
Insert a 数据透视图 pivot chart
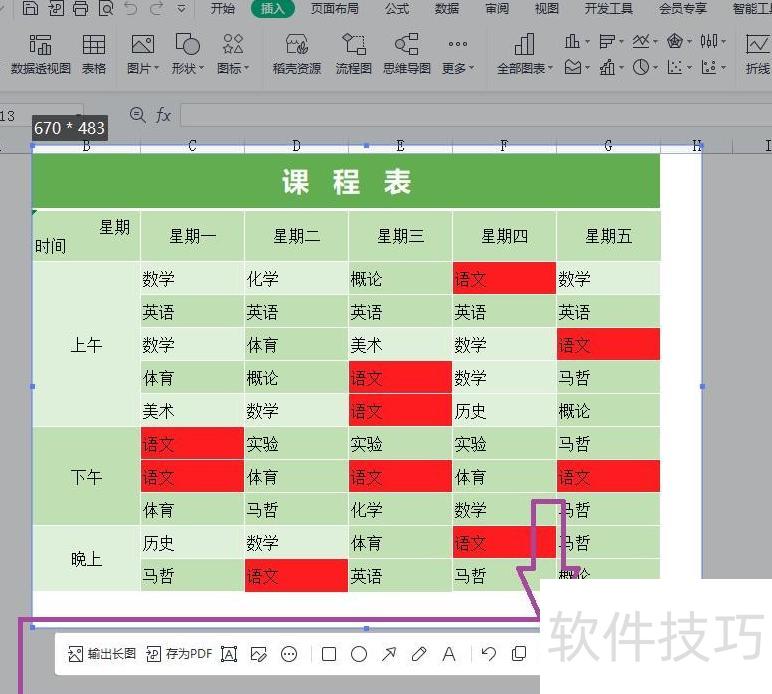pos(40,54)
